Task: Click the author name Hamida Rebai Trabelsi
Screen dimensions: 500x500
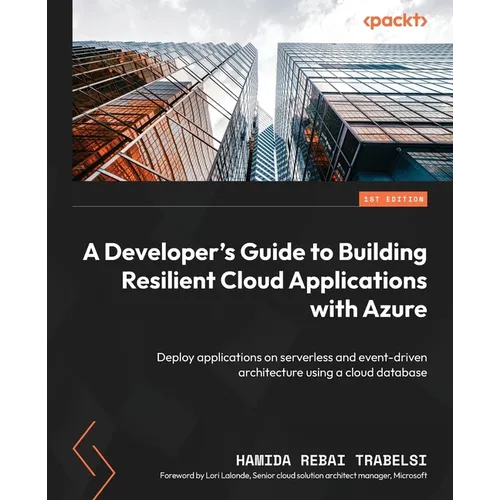Action: (331, 460)
